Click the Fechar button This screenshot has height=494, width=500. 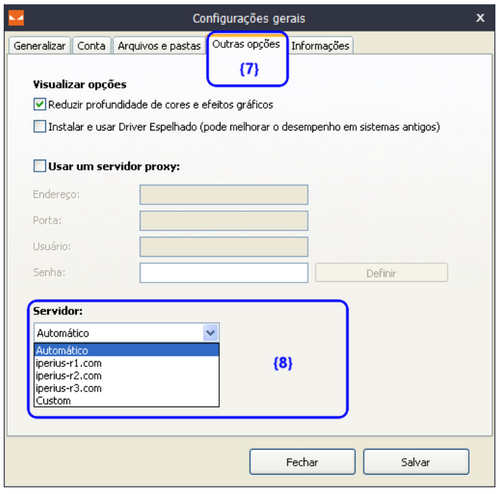tap(302, 462)
